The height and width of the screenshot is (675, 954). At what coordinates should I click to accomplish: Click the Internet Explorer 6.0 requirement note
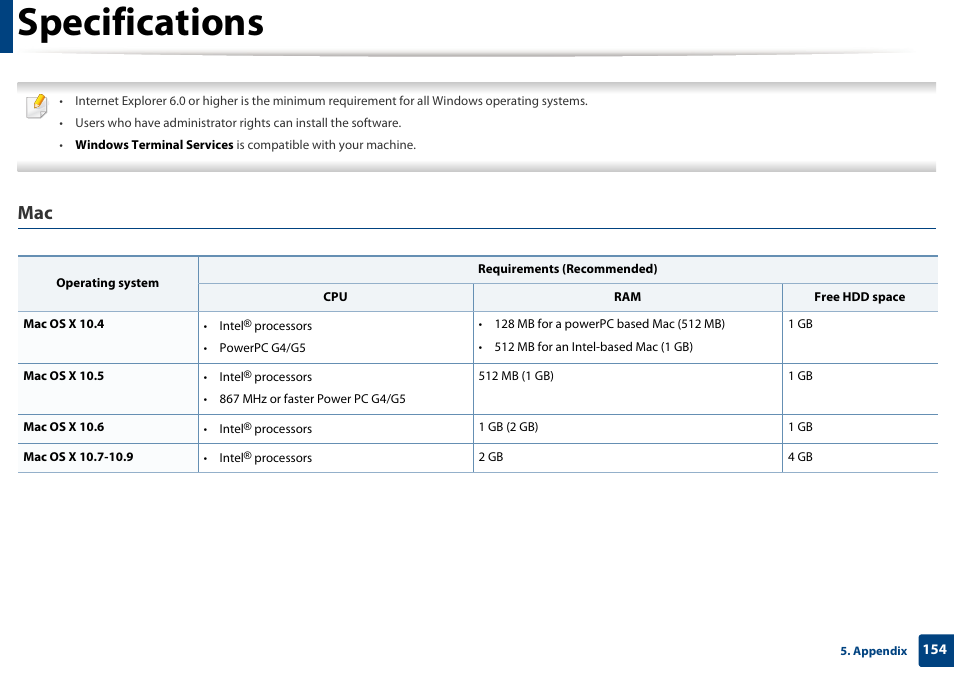331,101
